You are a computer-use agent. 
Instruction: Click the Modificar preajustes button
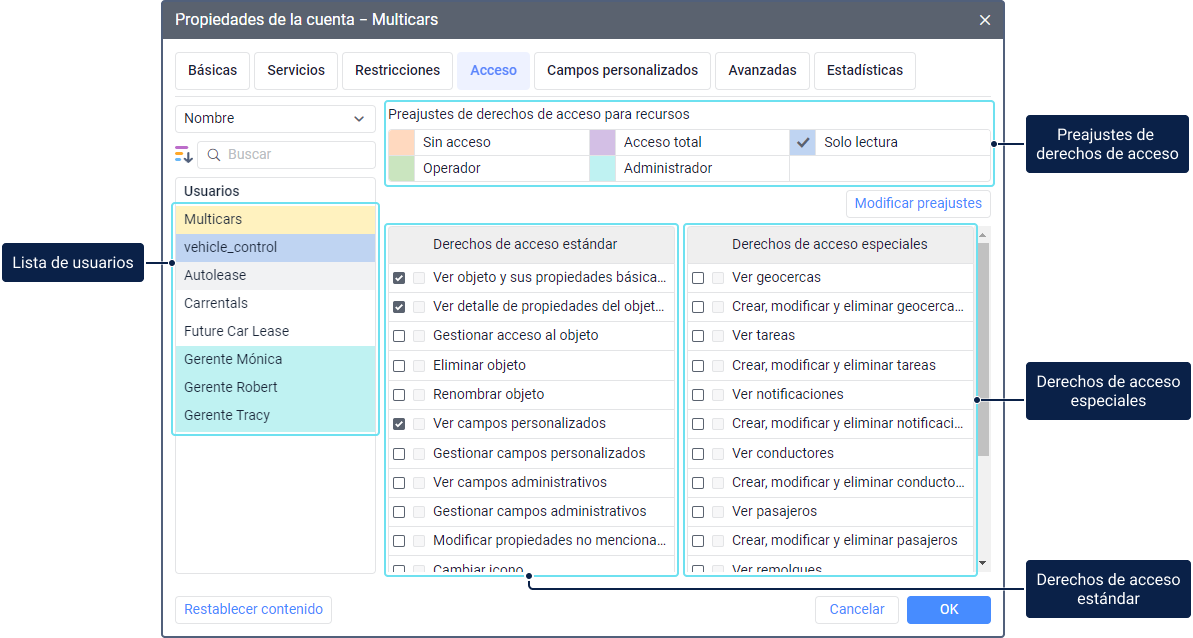point(918,203)
